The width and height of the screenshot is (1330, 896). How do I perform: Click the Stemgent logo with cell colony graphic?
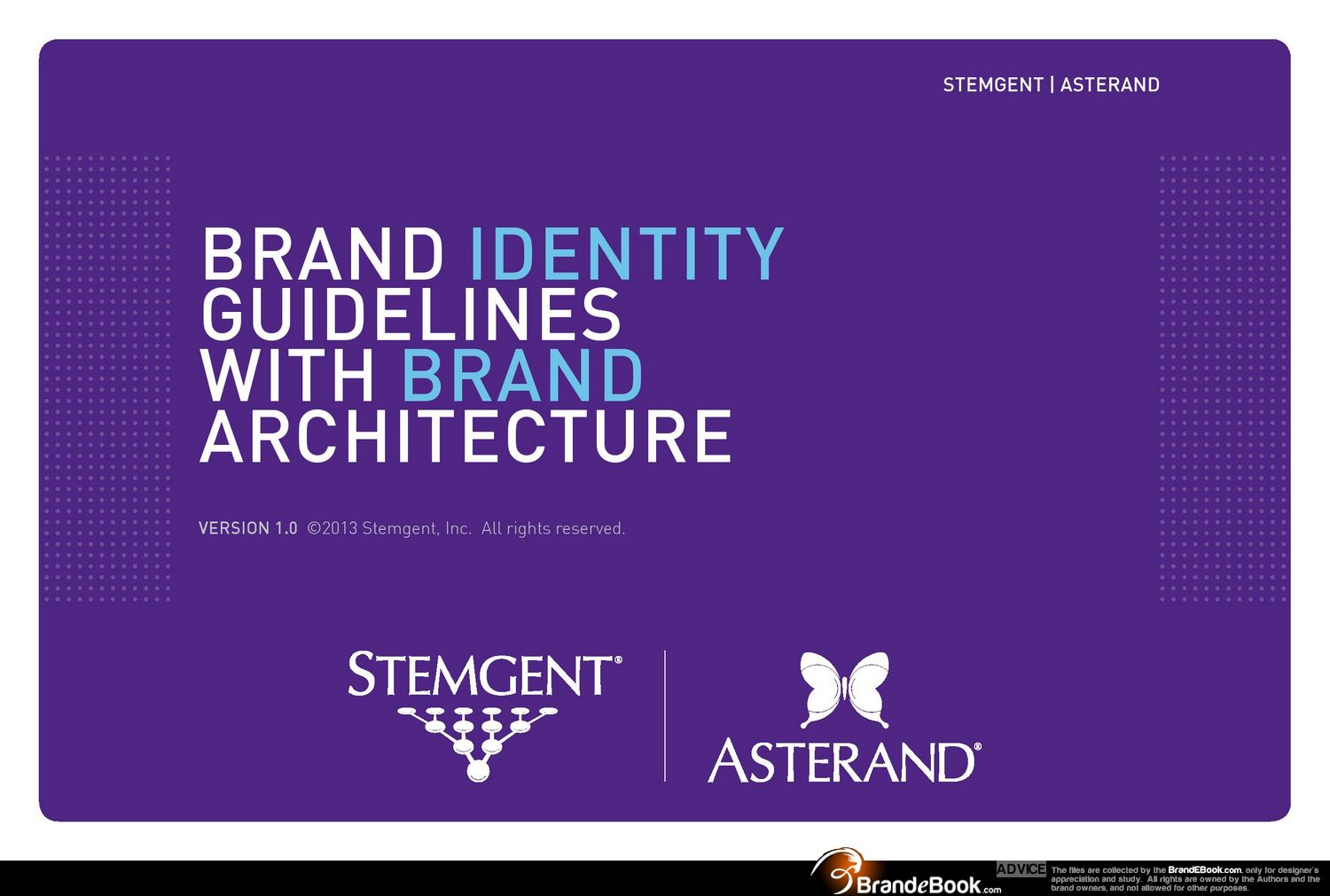point(485,716)
